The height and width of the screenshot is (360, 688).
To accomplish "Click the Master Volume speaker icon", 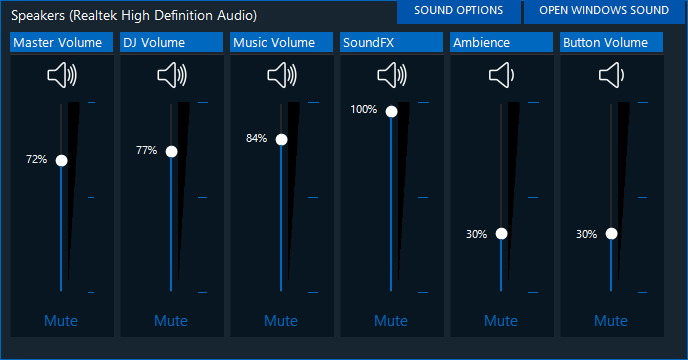I will (x=62, y=75).
